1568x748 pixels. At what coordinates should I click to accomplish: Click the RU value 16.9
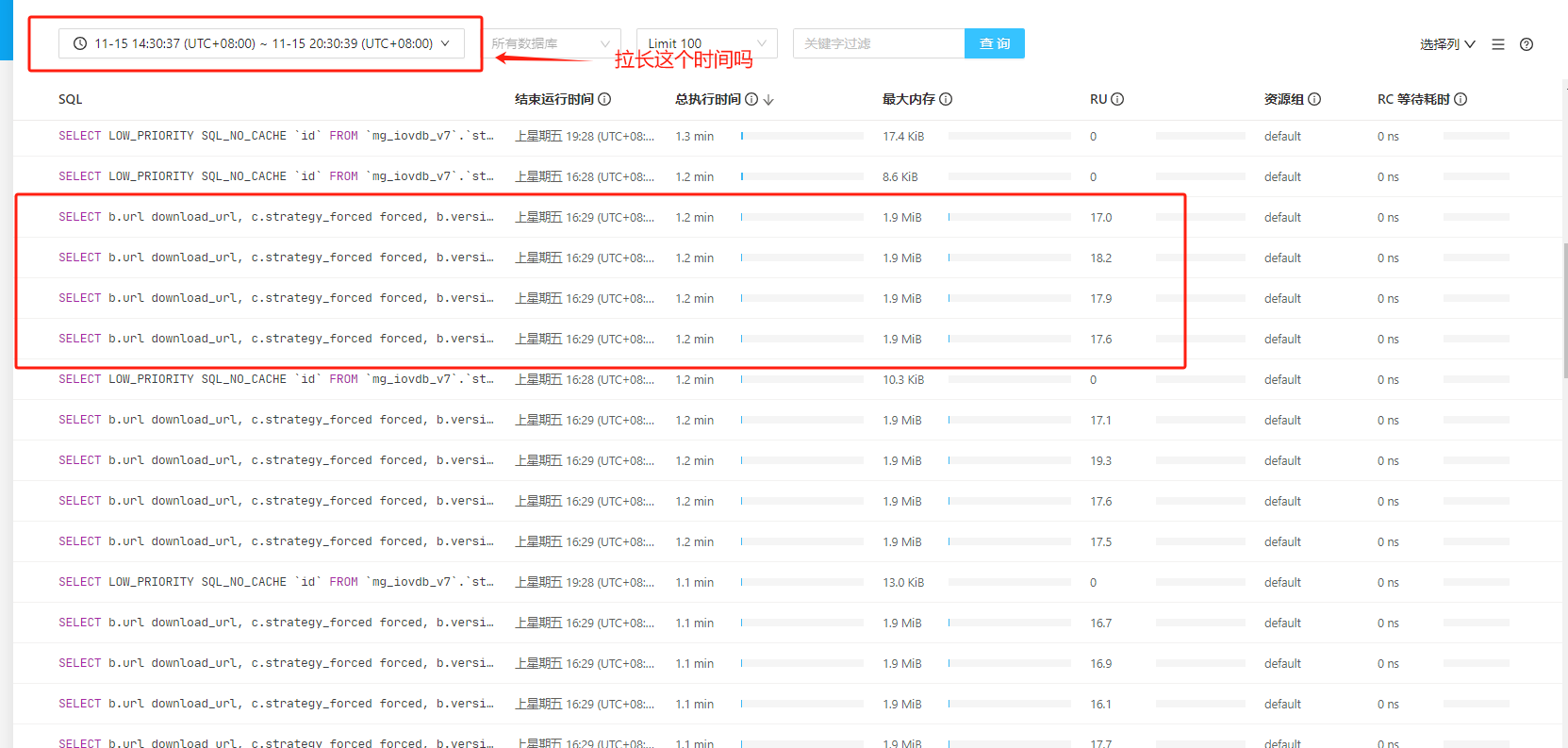pyautogui.click(x=1101, y=663)
